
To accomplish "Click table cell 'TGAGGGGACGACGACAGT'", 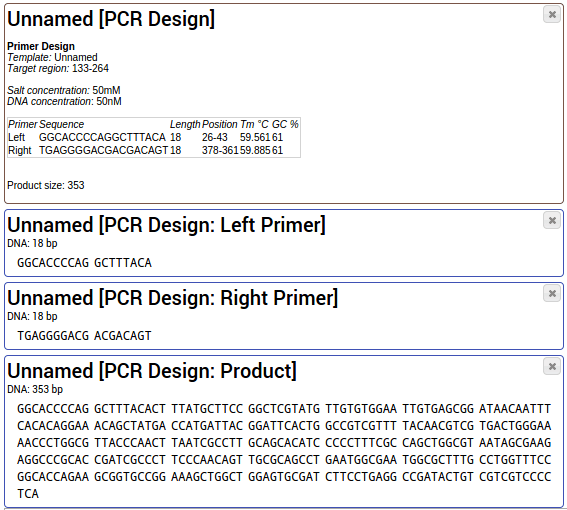I will (103, 150).
